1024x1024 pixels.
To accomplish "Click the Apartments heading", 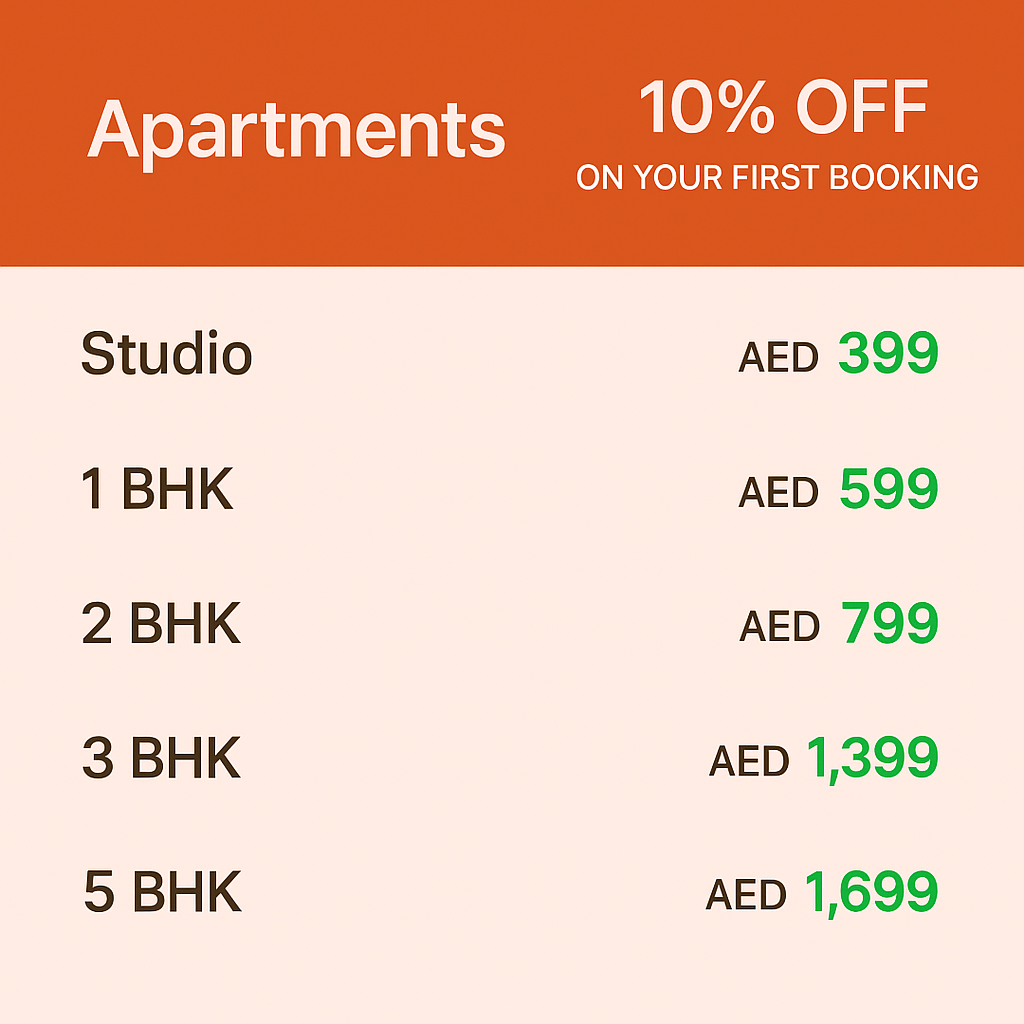I will pyautogui.click(x=296, y=131).
